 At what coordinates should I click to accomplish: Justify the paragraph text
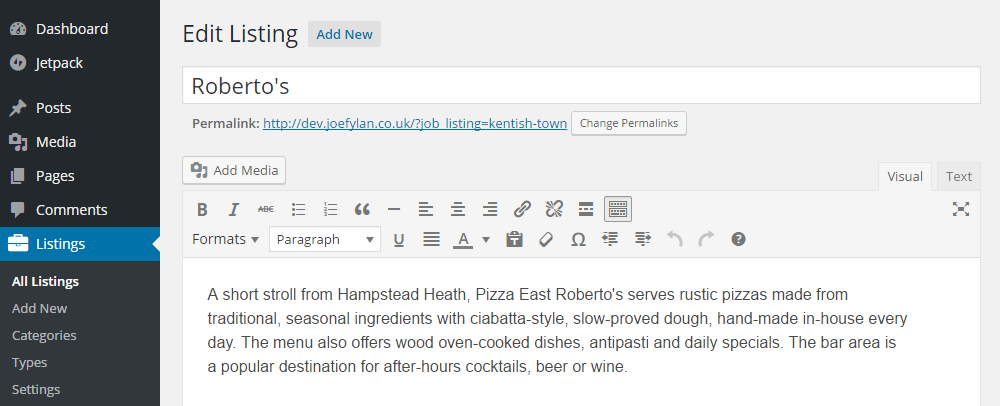pyautogui.click(x=432, y=240)
